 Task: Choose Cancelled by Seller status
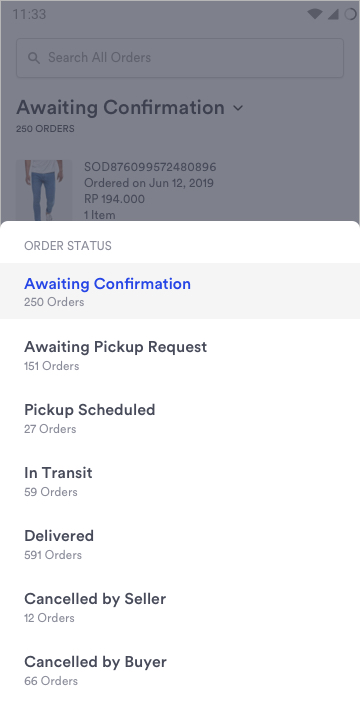pos(180,607)
